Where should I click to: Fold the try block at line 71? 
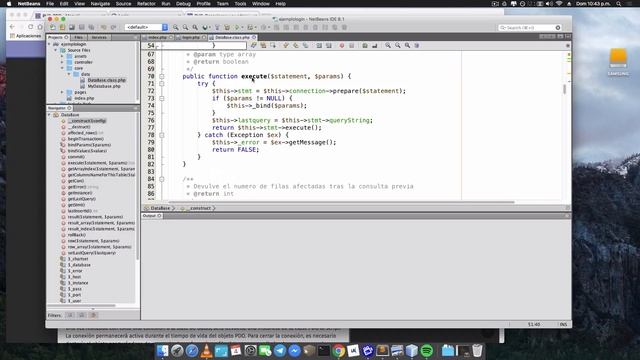[x=162, y=84]
